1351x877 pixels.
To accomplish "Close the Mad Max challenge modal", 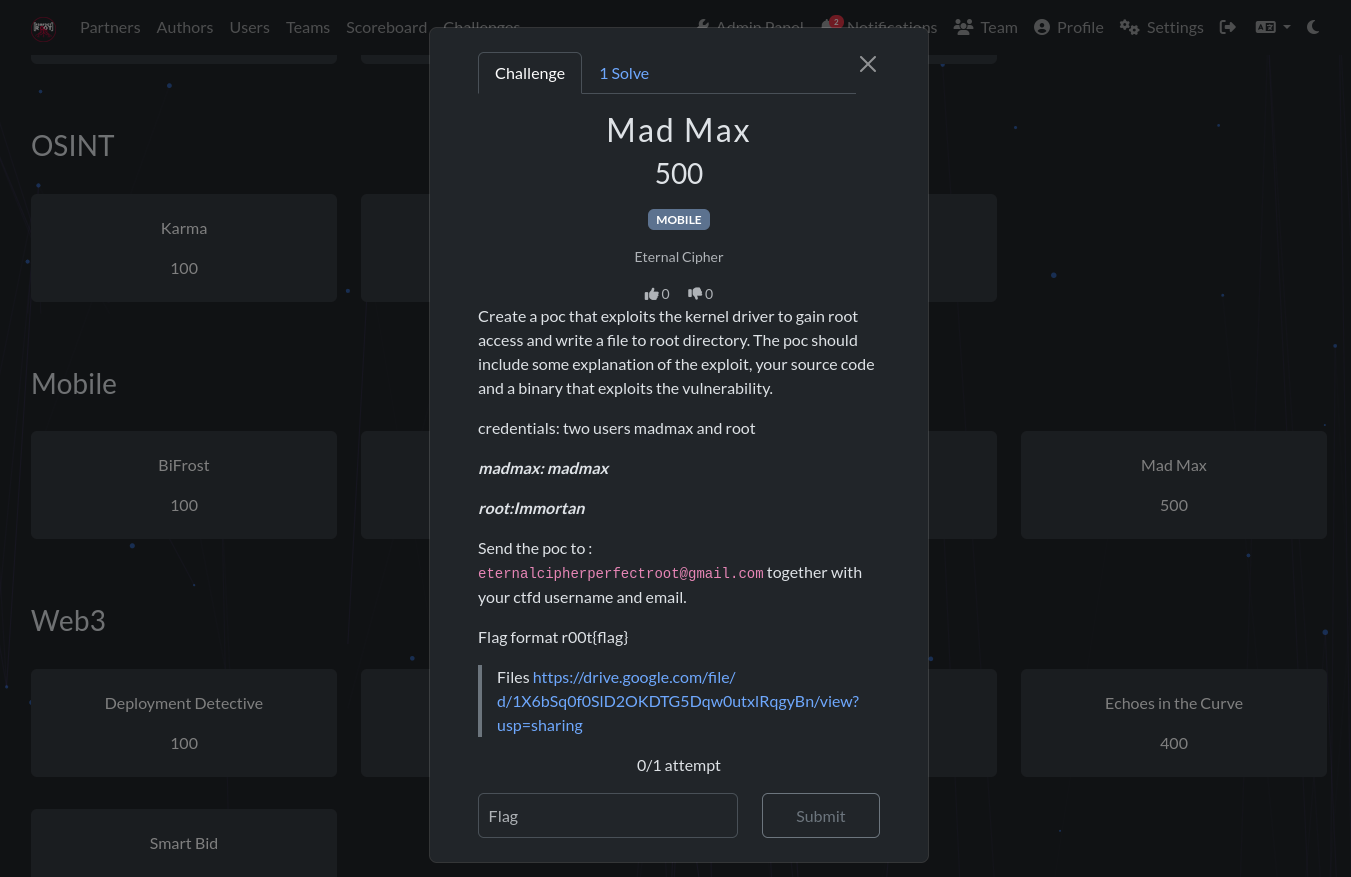I will coord(867,64).
